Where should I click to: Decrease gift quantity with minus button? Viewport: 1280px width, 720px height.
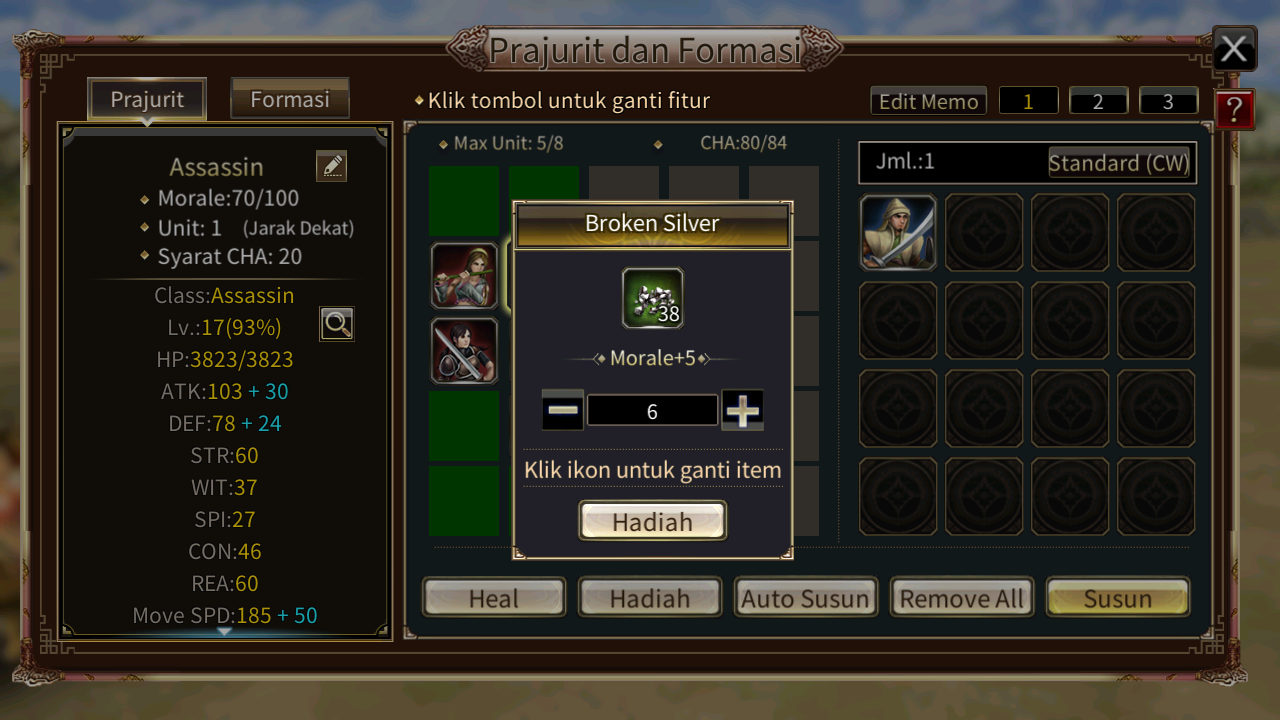tap(563, 410)
